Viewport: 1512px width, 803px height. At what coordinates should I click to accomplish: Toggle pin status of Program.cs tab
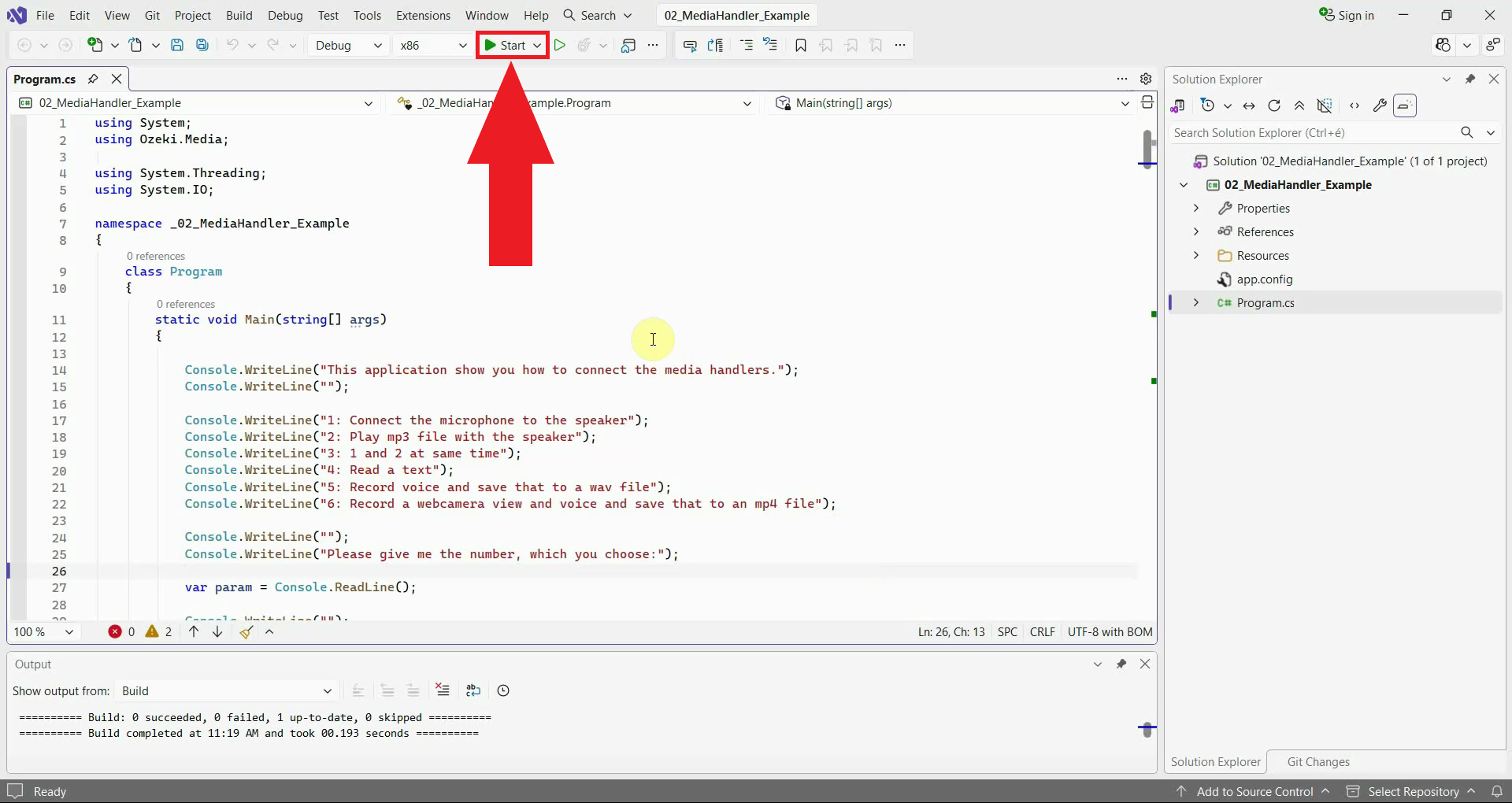93,79
